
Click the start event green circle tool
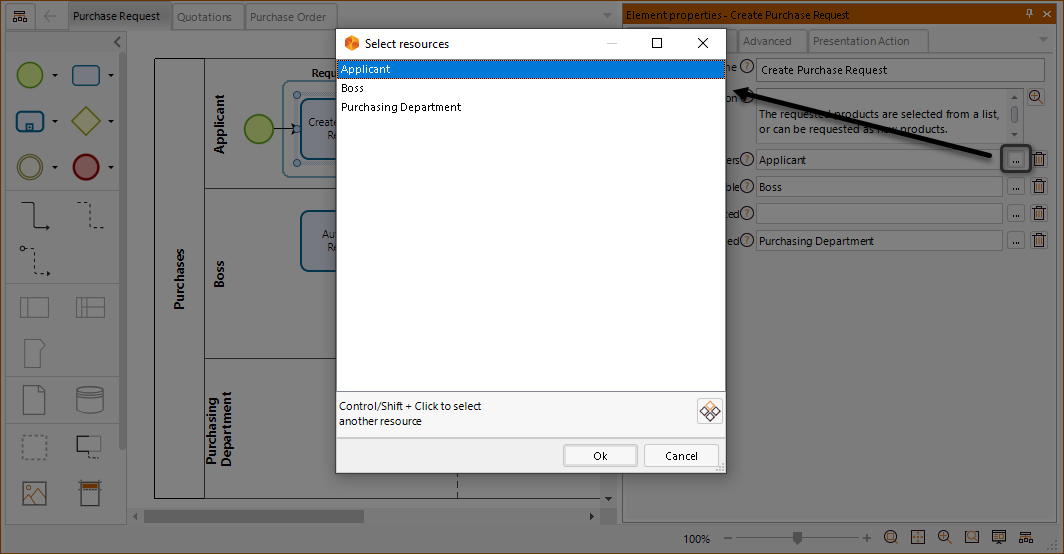31,75
